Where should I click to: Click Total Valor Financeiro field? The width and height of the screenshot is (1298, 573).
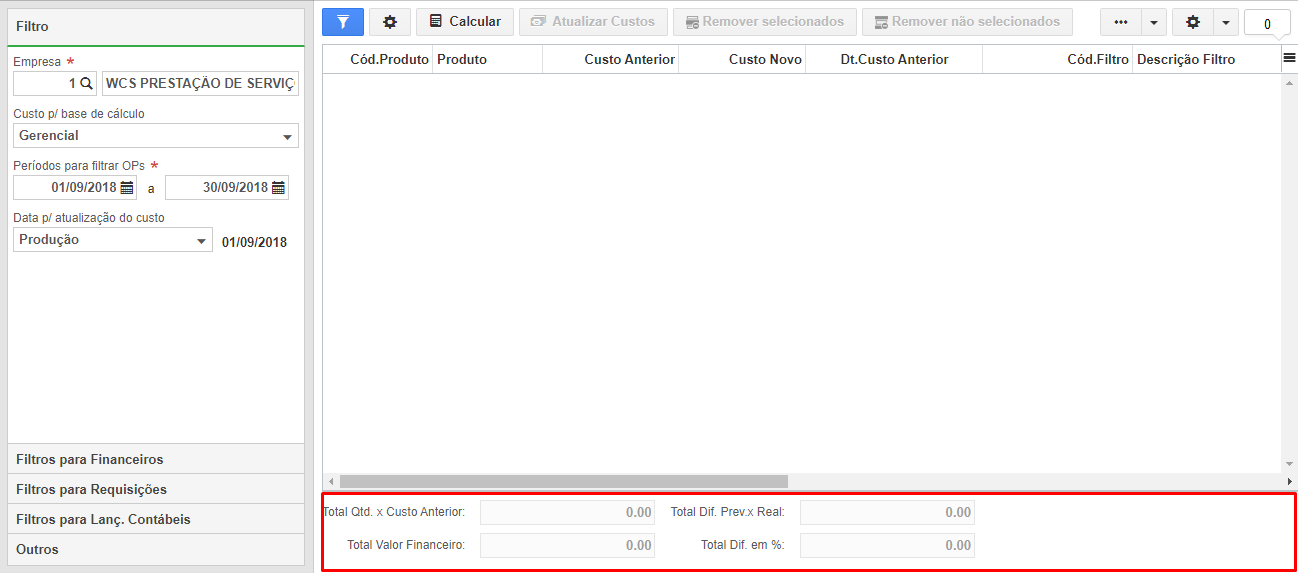click(x=567, y=545)
